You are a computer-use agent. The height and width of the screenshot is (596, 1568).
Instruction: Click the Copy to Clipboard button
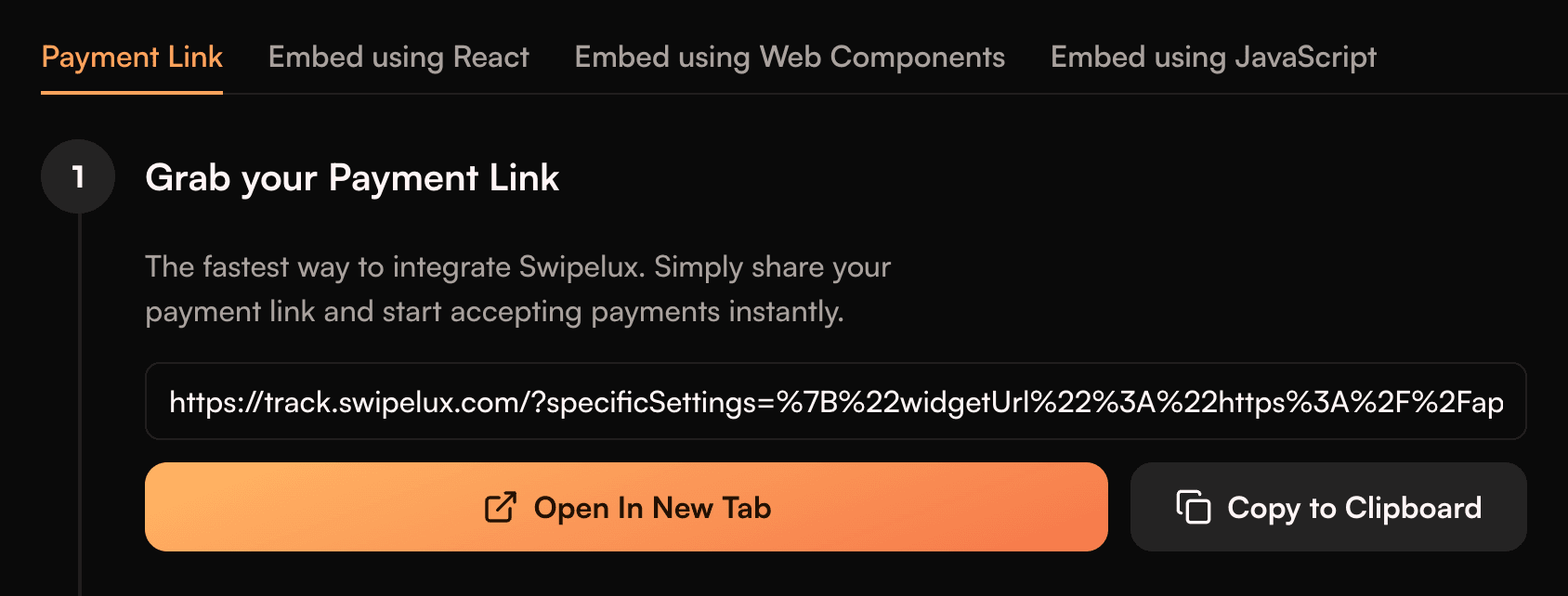[x=1327, y=507]
